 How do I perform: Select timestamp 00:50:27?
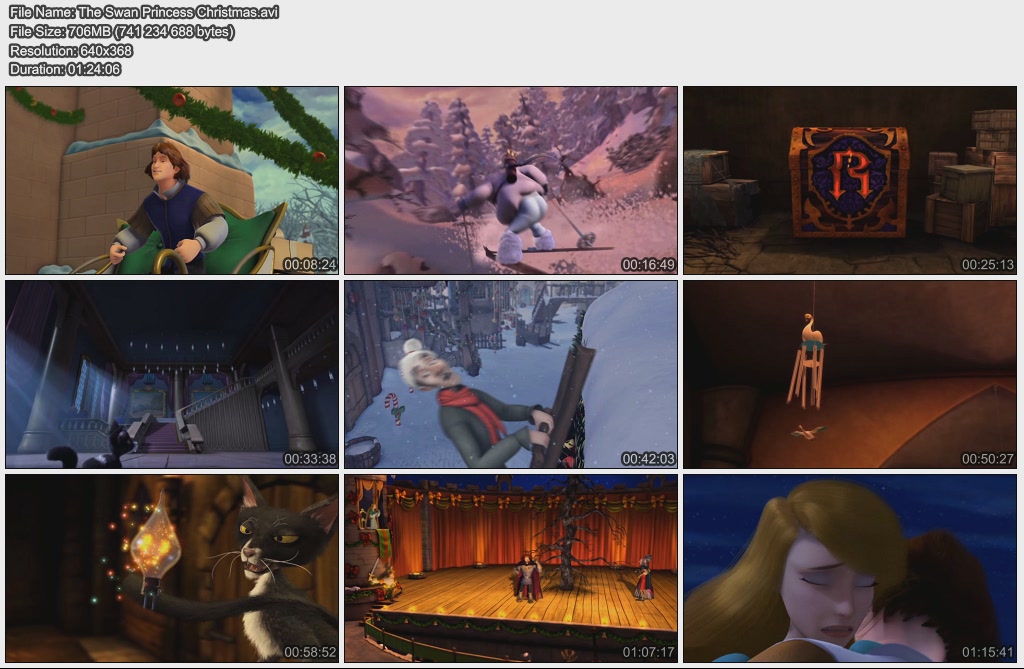click(x=987, y=459)
